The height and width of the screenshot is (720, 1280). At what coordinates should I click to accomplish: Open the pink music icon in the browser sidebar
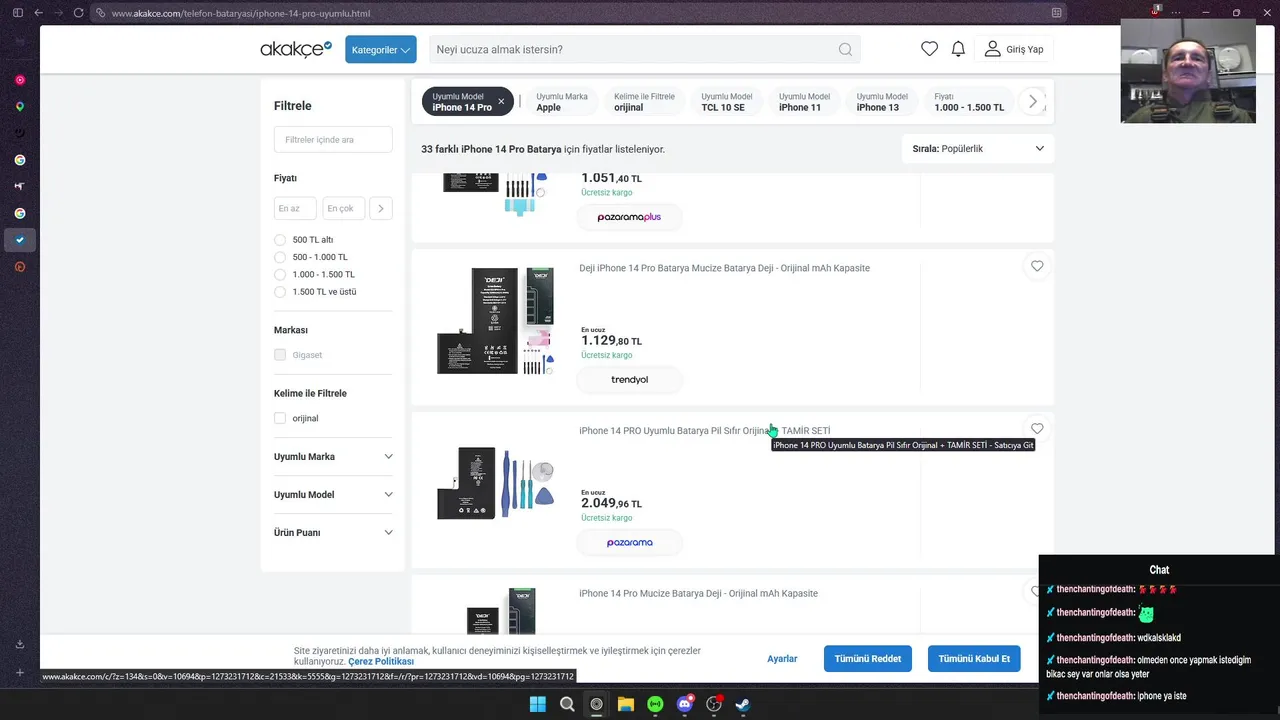[x=19, y=80]
